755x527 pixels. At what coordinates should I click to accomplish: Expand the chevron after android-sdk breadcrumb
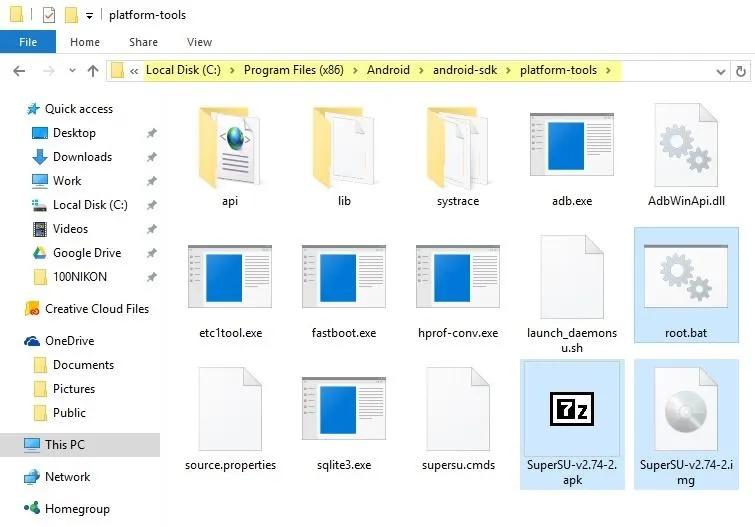tap(508, 71)
